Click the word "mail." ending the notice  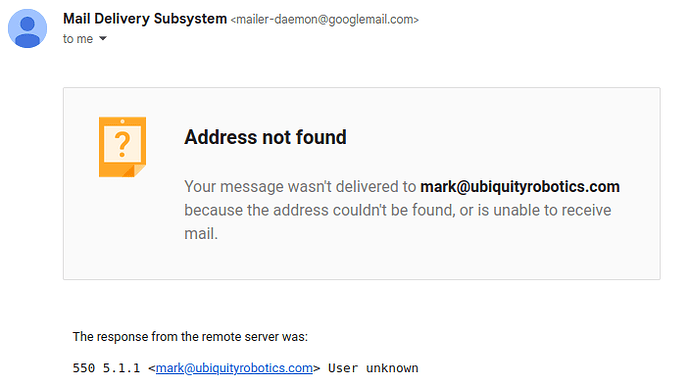(201, 234)
